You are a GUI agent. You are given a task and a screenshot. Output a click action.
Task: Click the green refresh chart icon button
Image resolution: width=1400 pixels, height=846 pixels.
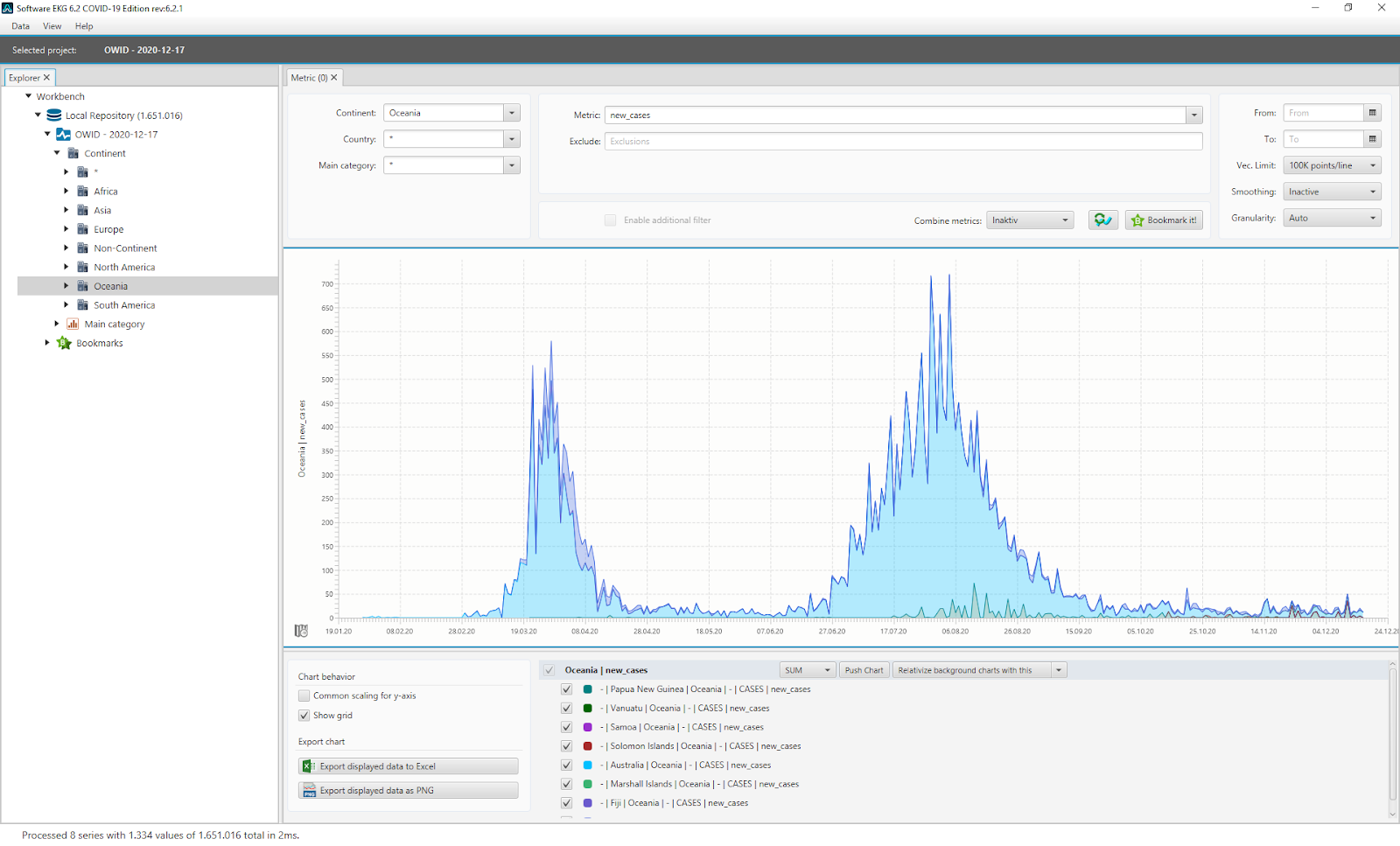point(1102,220)
